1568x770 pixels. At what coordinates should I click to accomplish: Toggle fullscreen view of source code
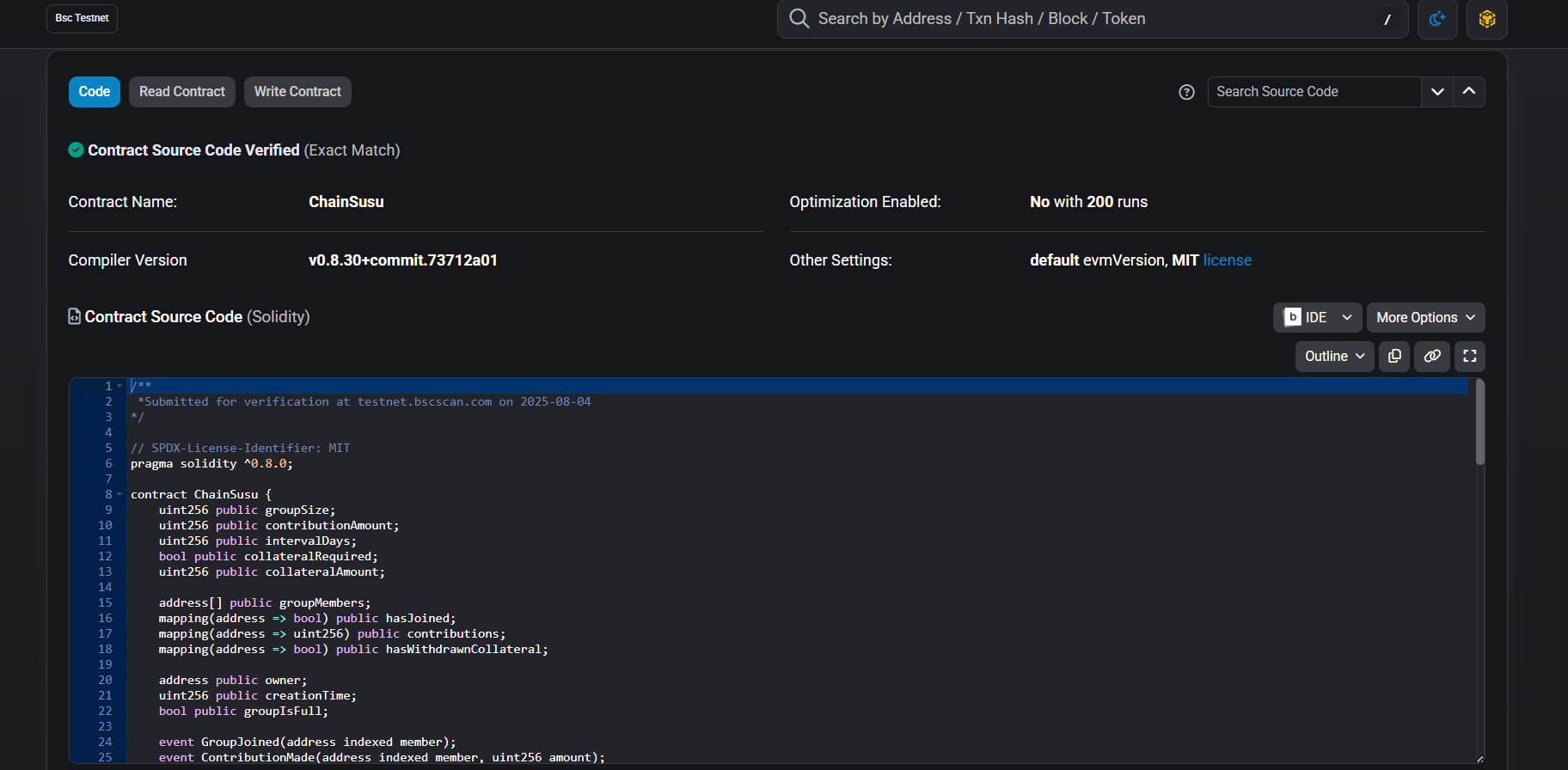1470,357
